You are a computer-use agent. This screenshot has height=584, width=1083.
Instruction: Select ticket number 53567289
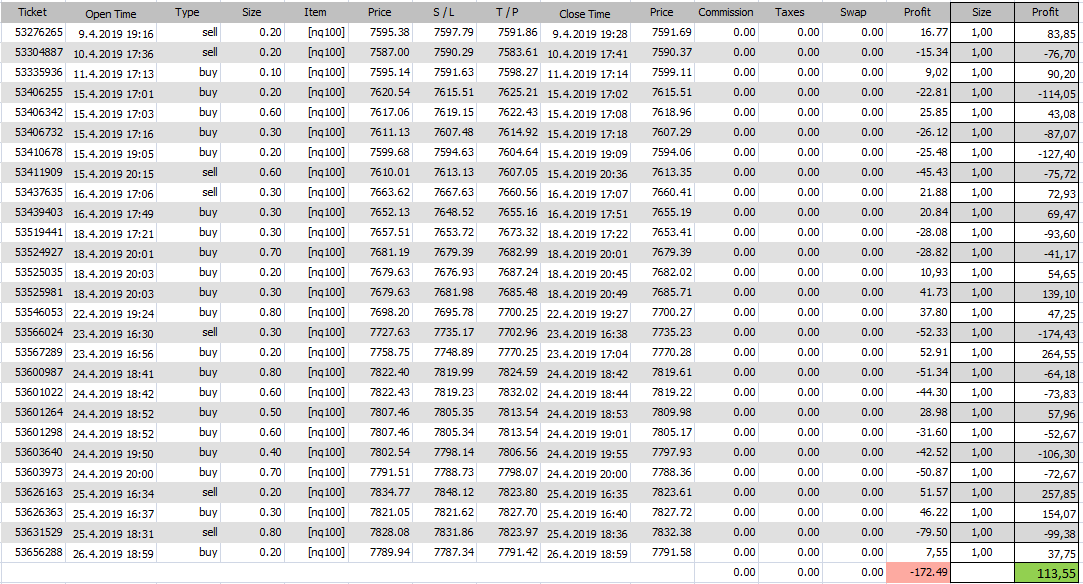[40, 352]
